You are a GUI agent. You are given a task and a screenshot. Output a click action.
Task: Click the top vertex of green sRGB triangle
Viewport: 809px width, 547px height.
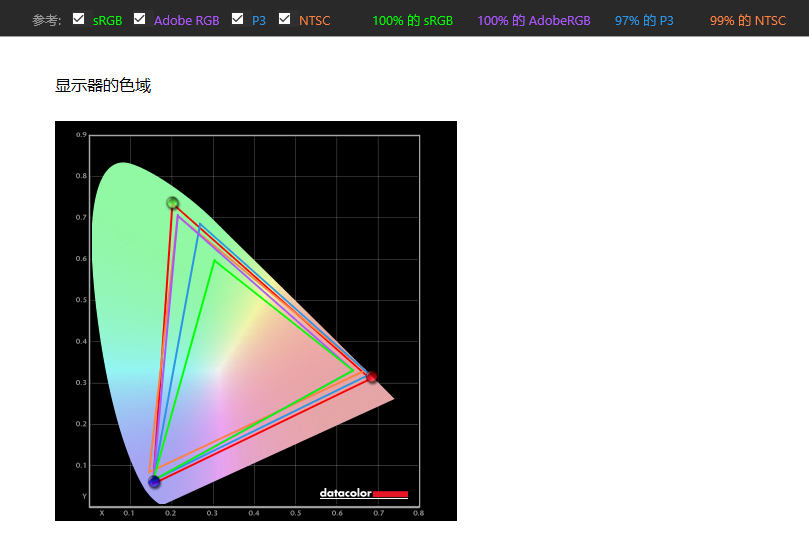point(214,261)
